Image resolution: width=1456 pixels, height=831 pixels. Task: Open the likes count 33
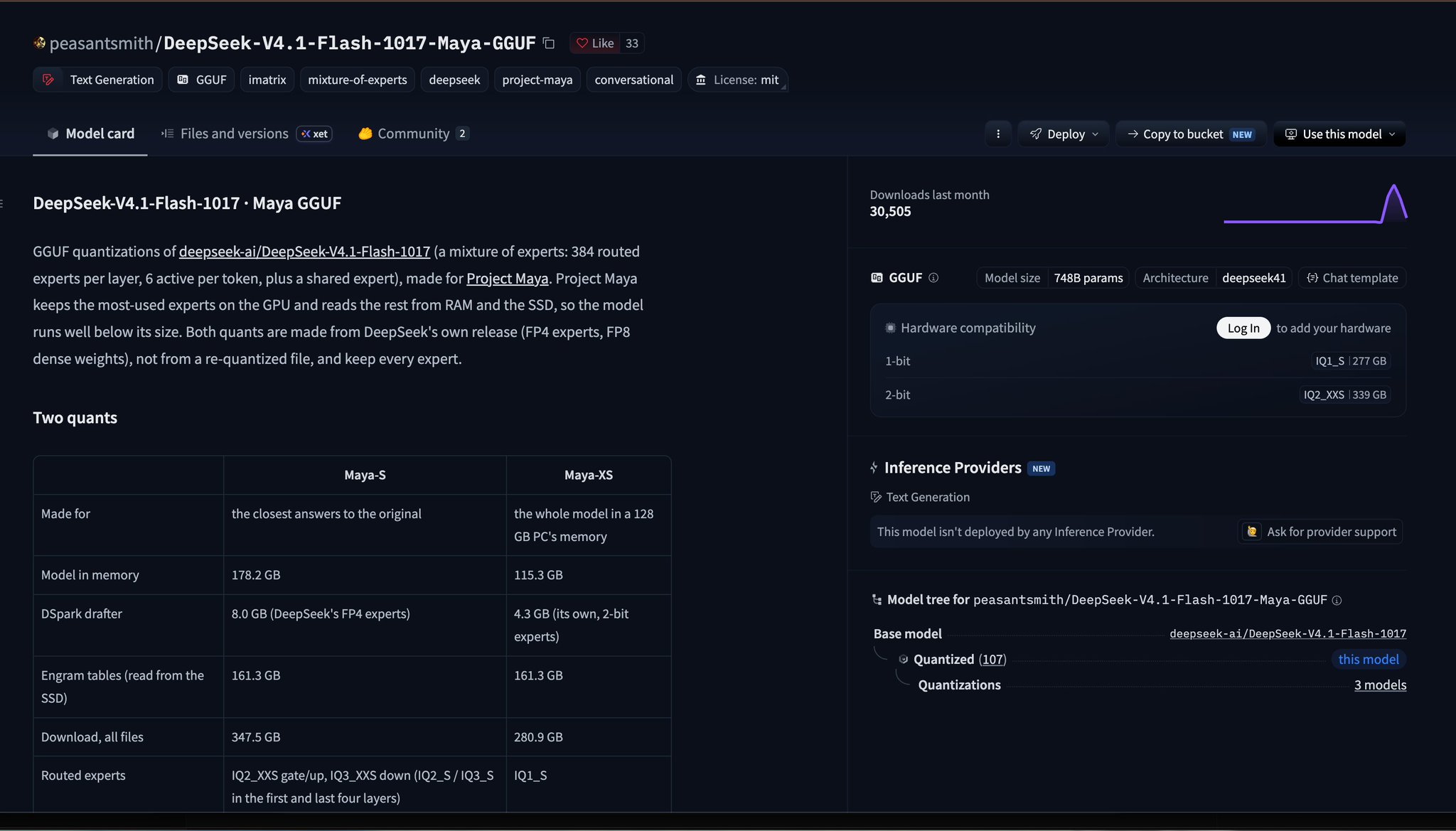(632, 43)
